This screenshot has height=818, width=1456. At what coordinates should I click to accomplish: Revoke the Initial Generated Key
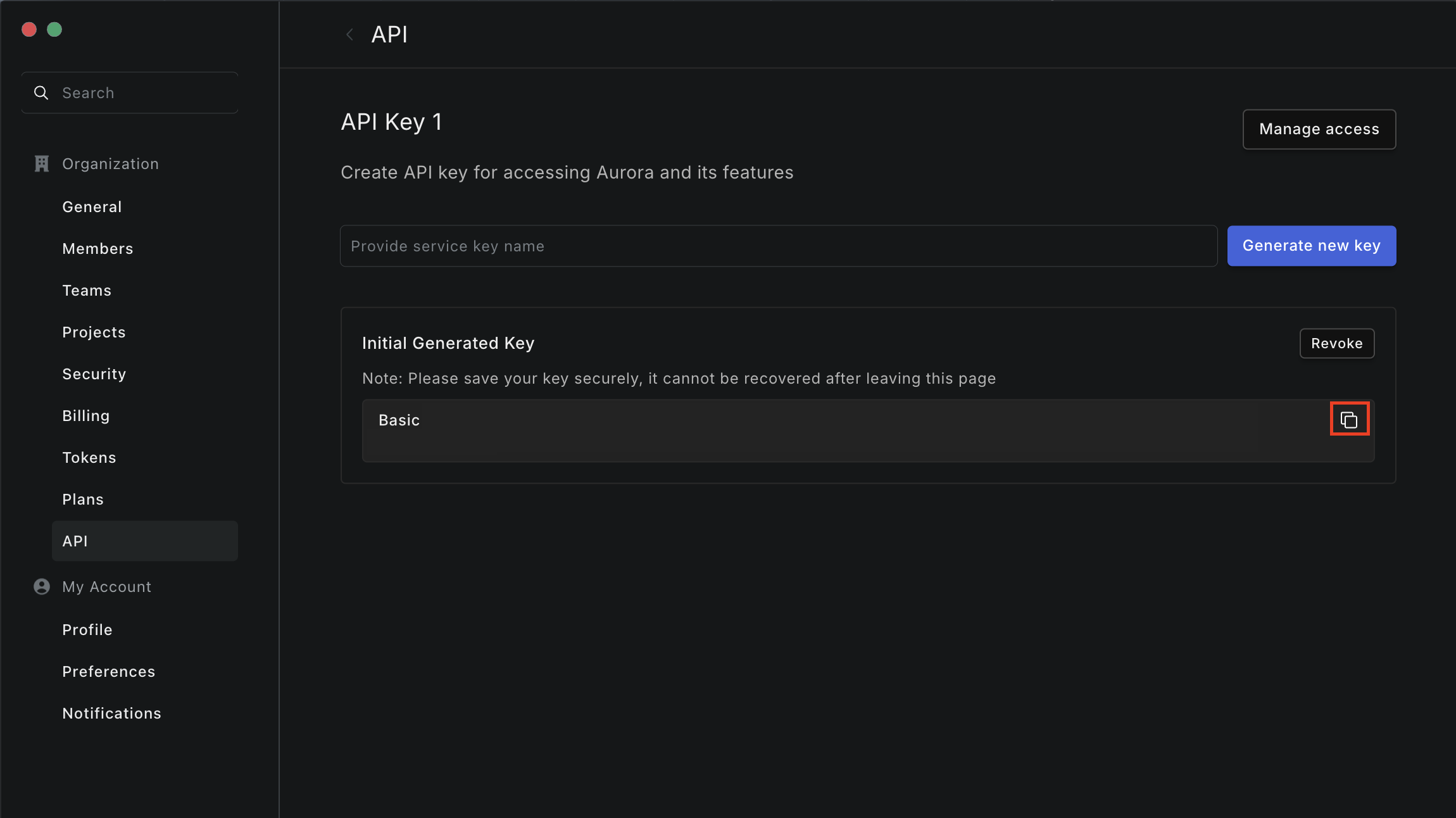pyautogui.click(x=1337, y=343)
